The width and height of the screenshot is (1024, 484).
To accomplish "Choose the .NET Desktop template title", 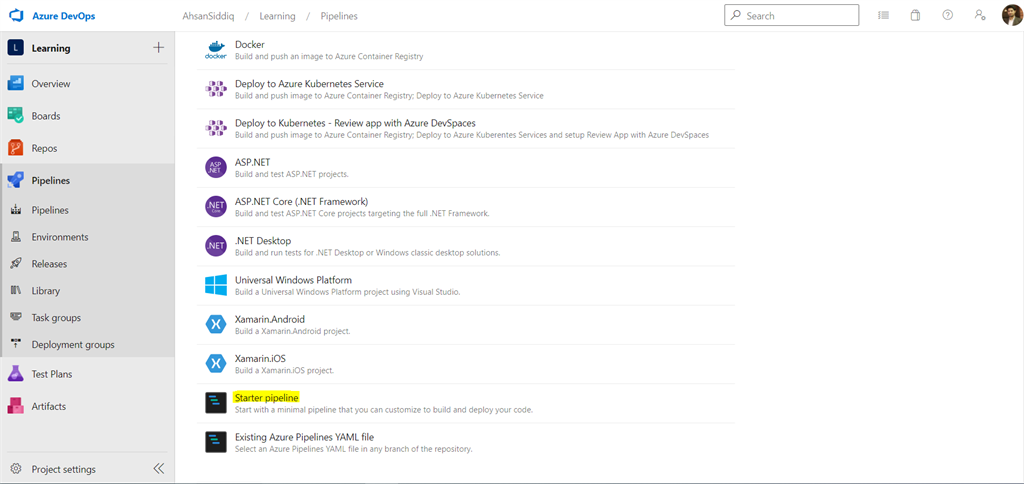I will pyautogui.click(x=263, y=240).
